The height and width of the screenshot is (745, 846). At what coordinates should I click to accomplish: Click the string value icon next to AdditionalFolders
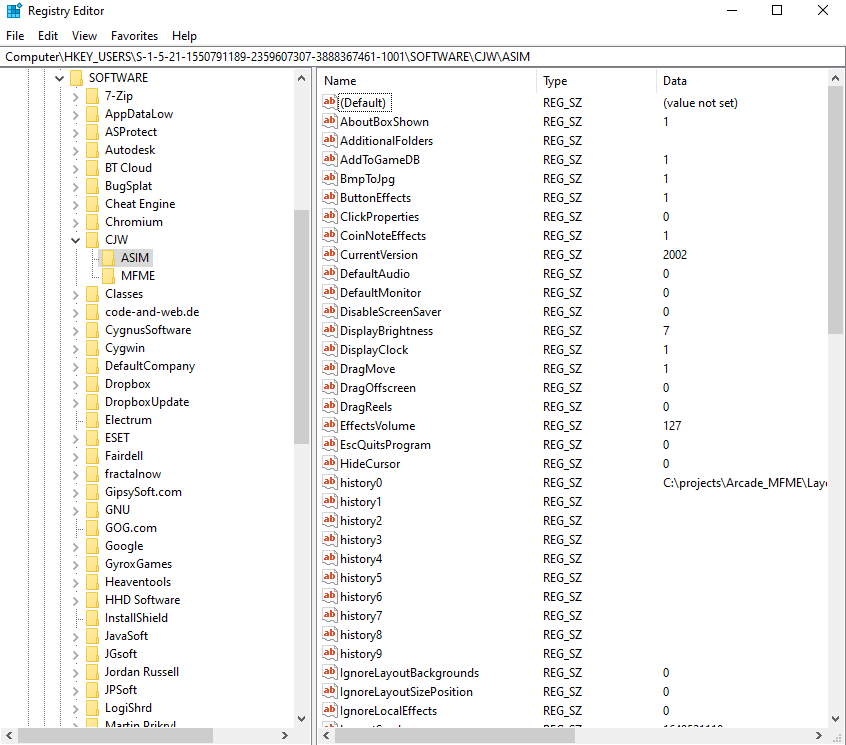pos(330,140)
